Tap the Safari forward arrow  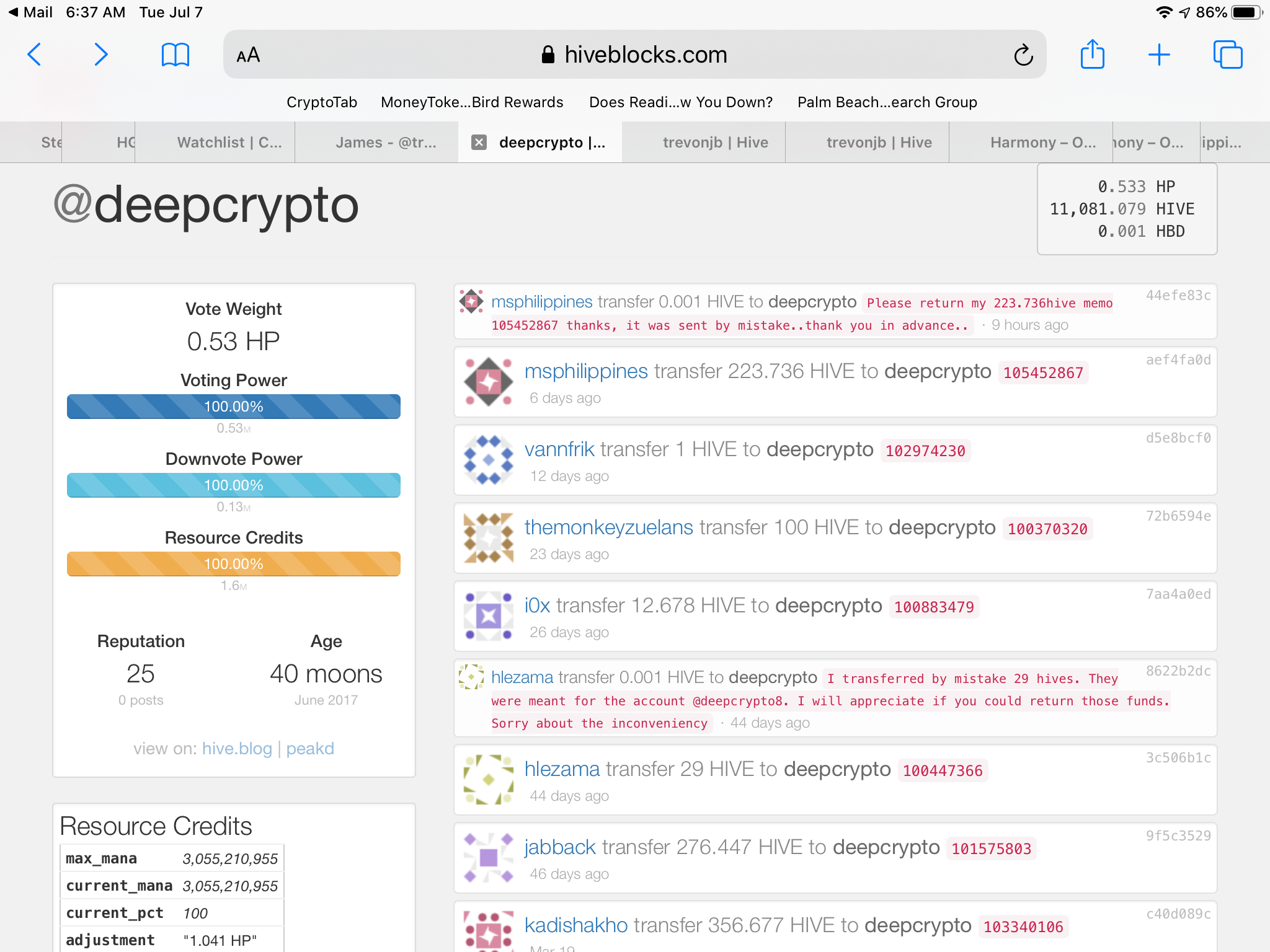[101, 55]
